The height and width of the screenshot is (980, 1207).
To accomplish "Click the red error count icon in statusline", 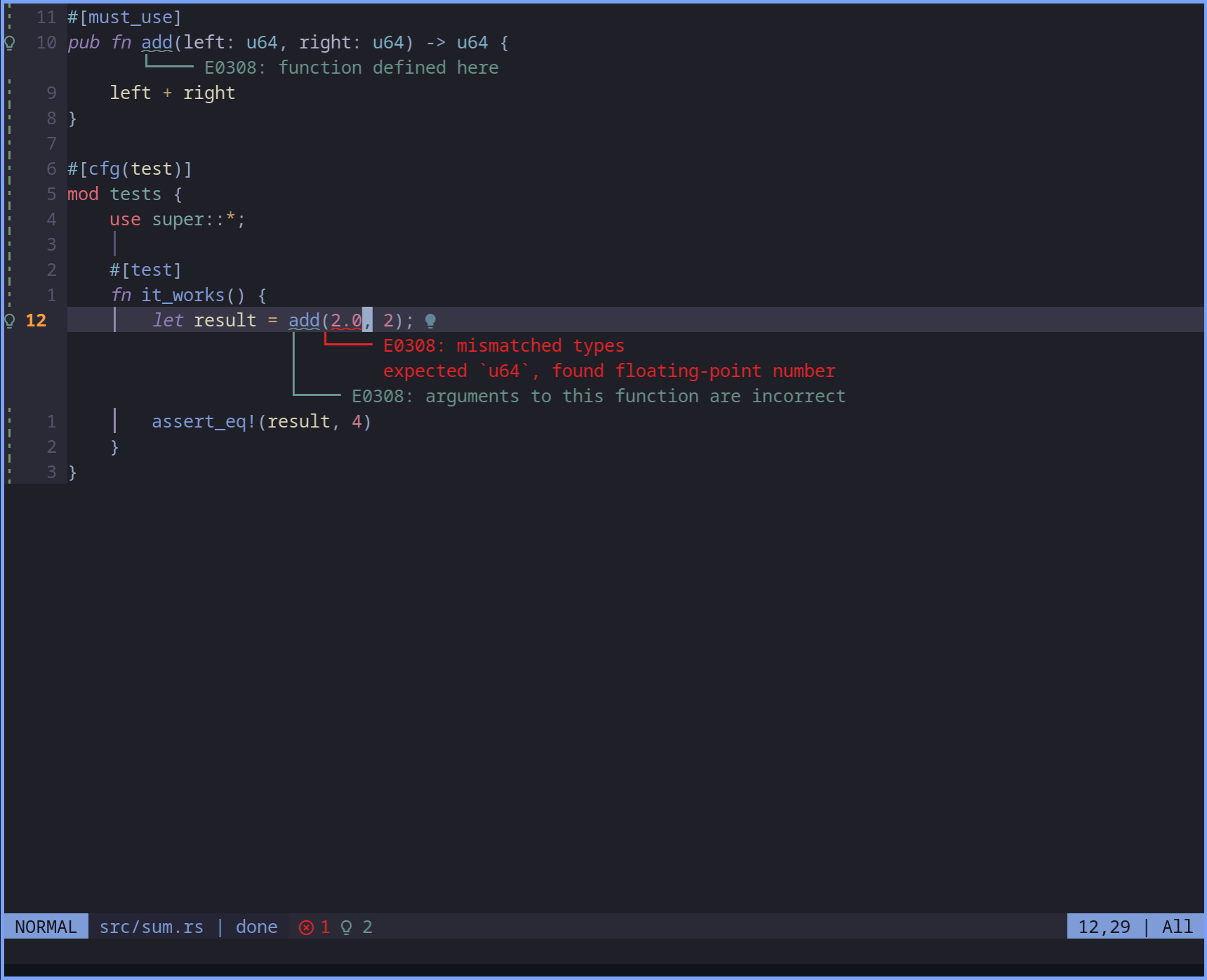I will [x=306, y=927].
